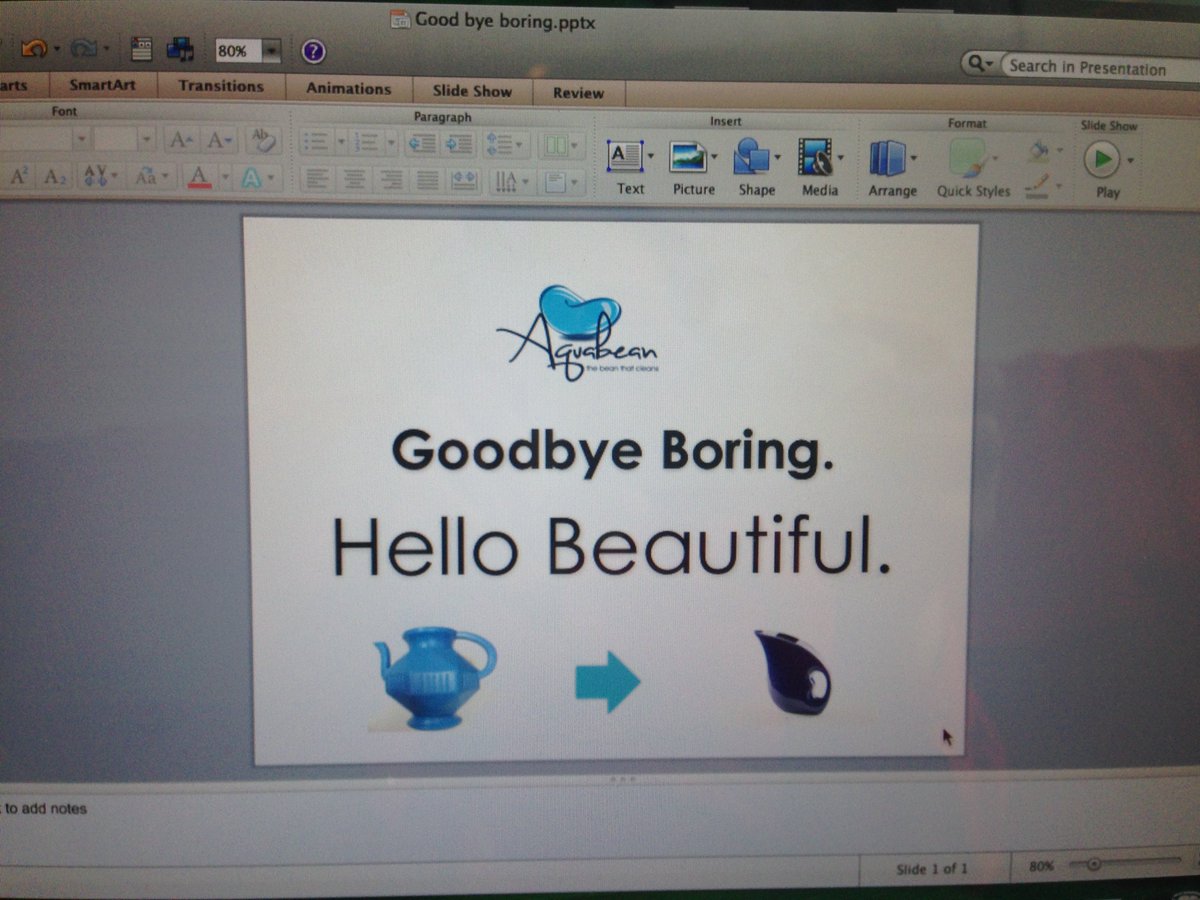The width and height of the screenshot is (1200, 900).
Task: Click the Insert Picture icon
Action: pyautogui.click(x=689, y=157)
